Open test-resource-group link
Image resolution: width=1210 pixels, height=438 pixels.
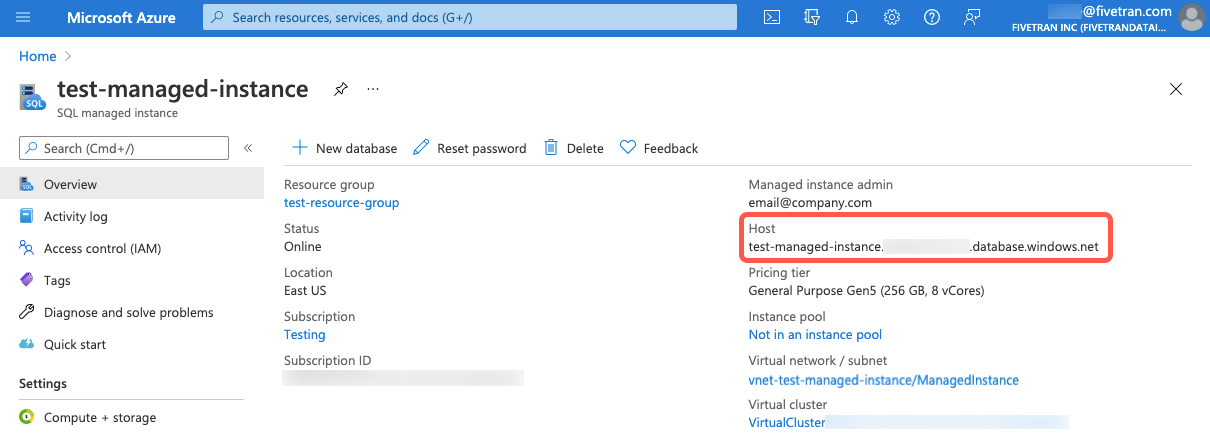[341, 202]
